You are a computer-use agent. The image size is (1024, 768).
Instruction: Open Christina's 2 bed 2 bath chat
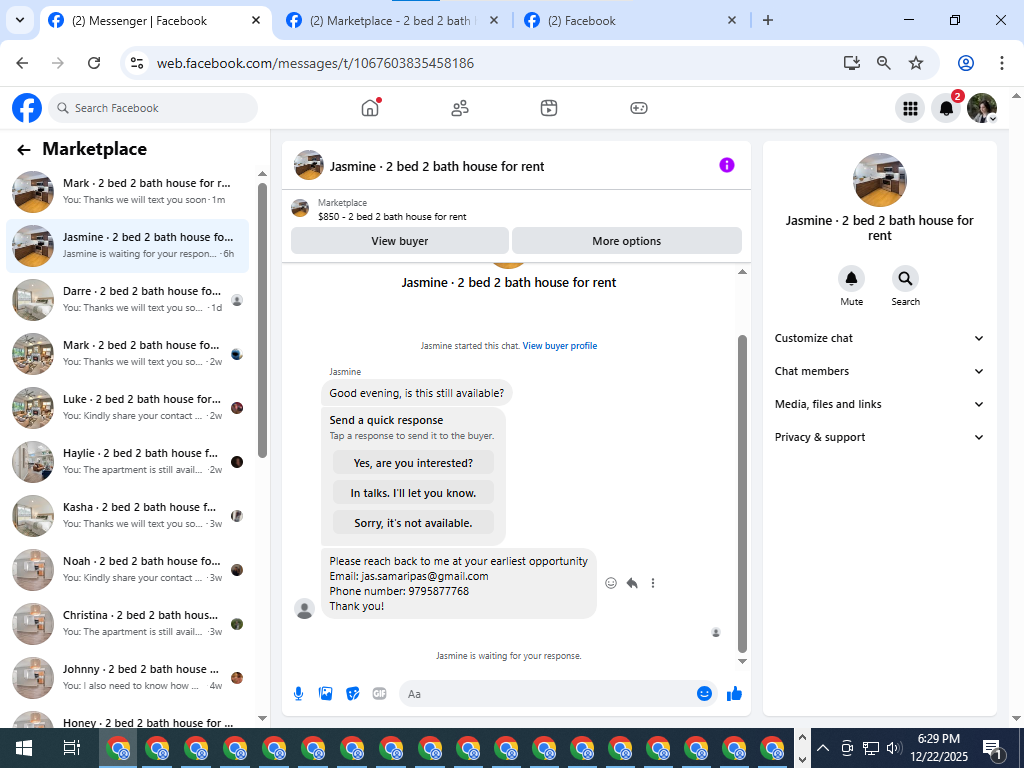pyautogui.click(x=127, y=623)
